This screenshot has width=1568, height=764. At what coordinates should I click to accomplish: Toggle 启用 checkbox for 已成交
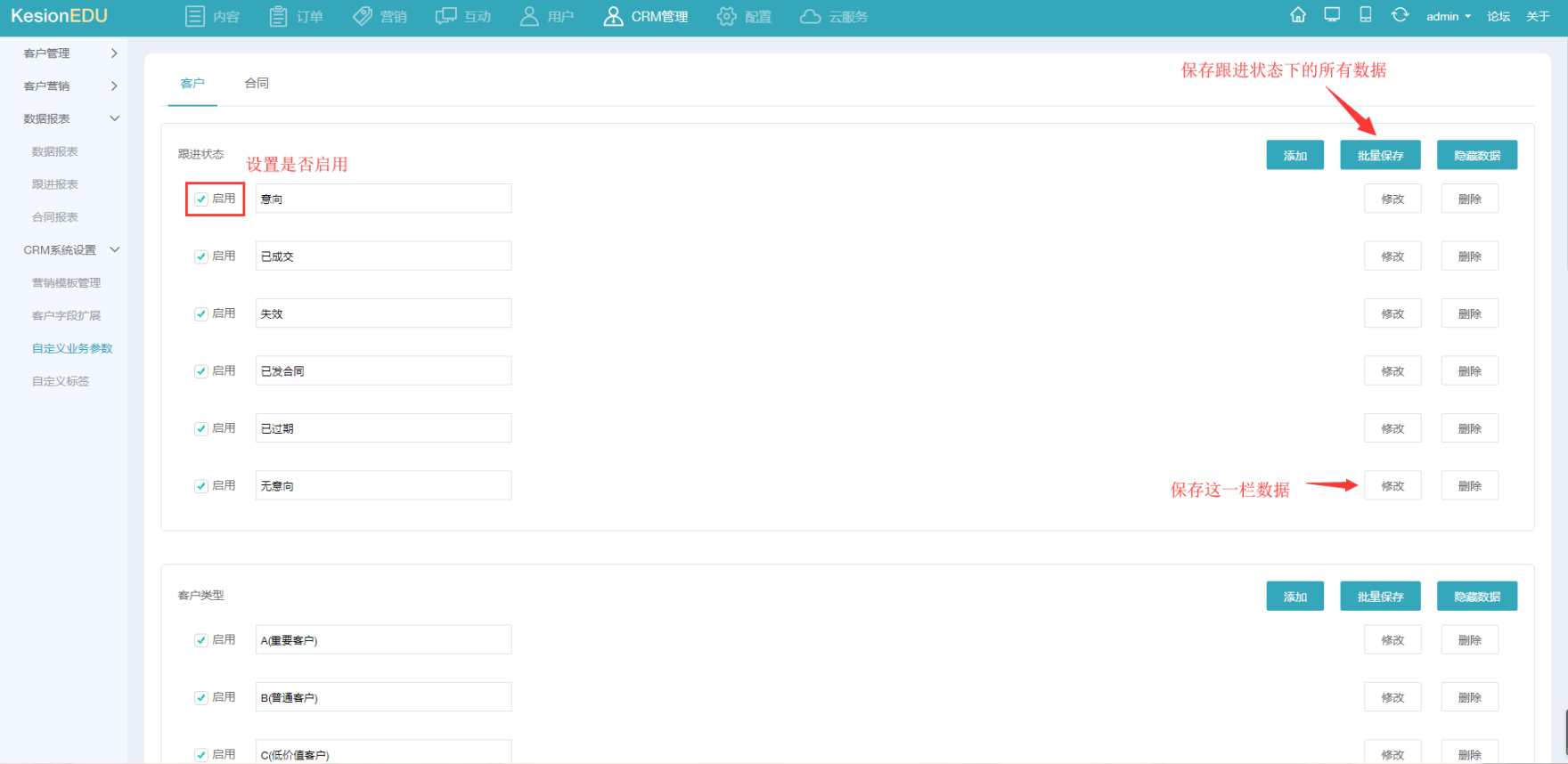201,256
